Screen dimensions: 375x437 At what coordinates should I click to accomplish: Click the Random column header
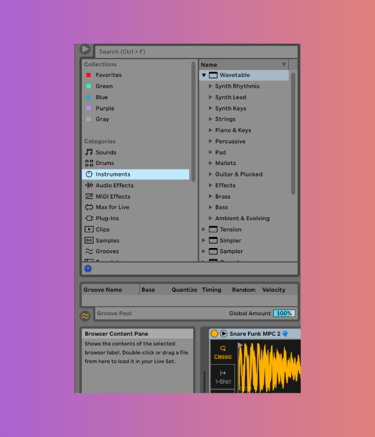coord(243,290)
